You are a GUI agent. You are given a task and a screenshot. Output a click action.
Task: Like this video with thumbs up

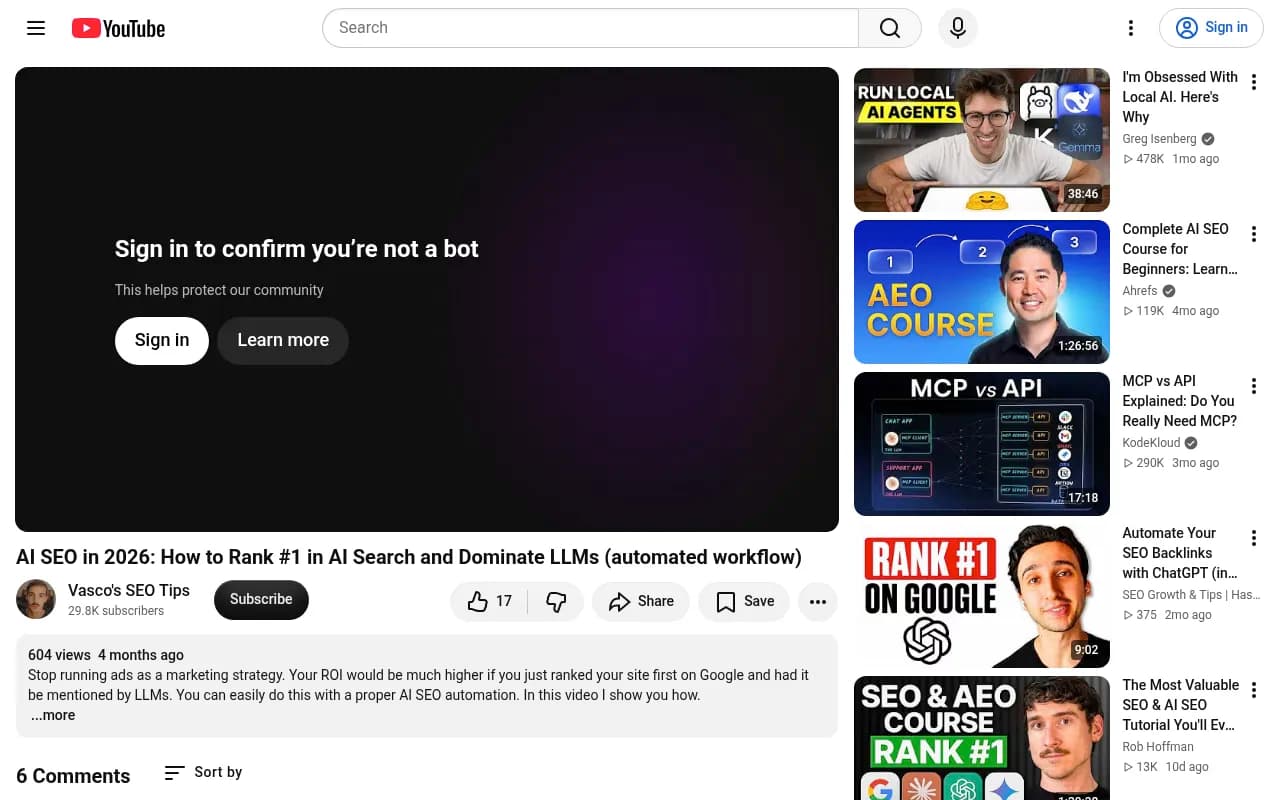(490, 601)
